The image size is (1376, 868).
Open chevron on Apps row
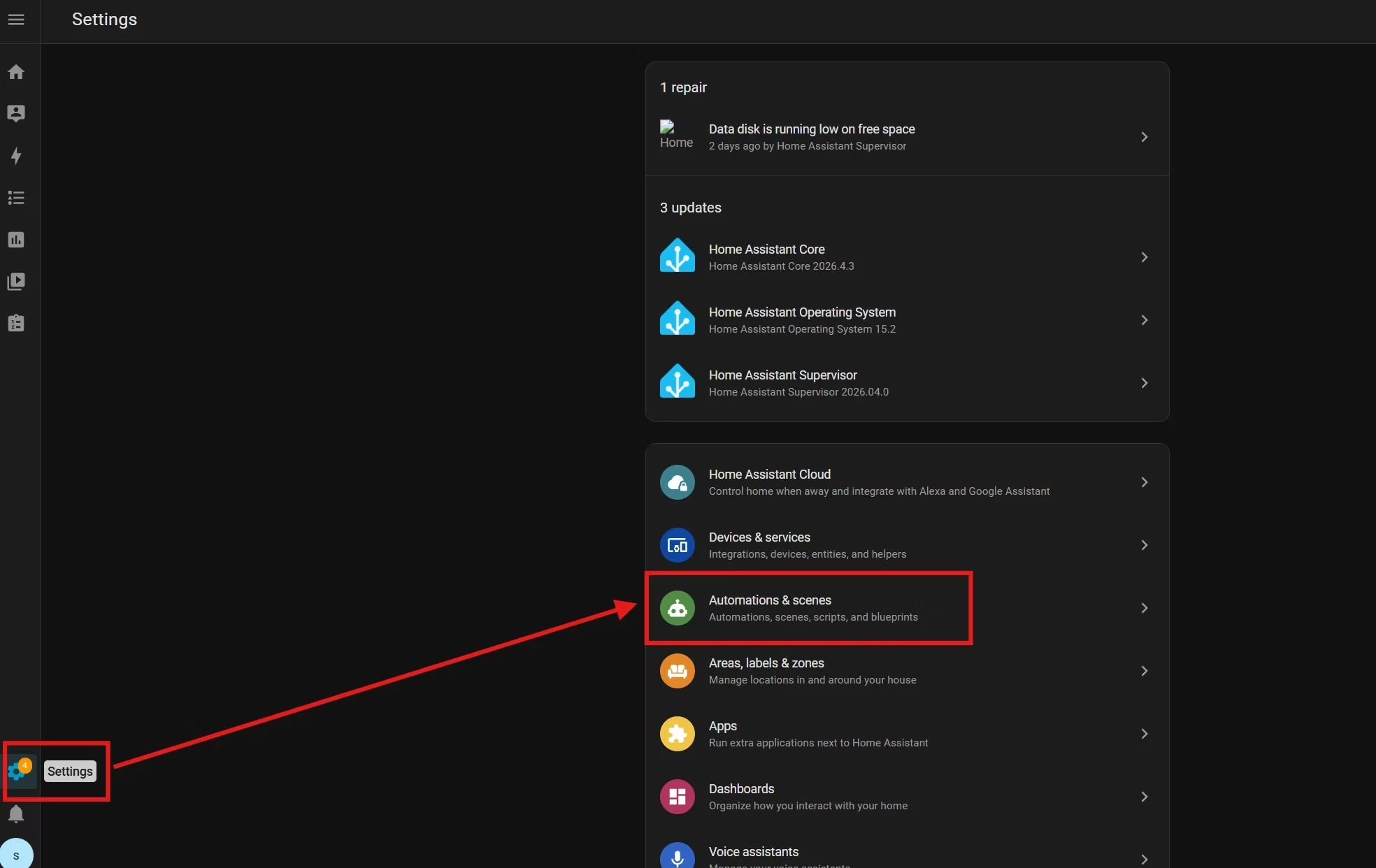[1144, 734]
